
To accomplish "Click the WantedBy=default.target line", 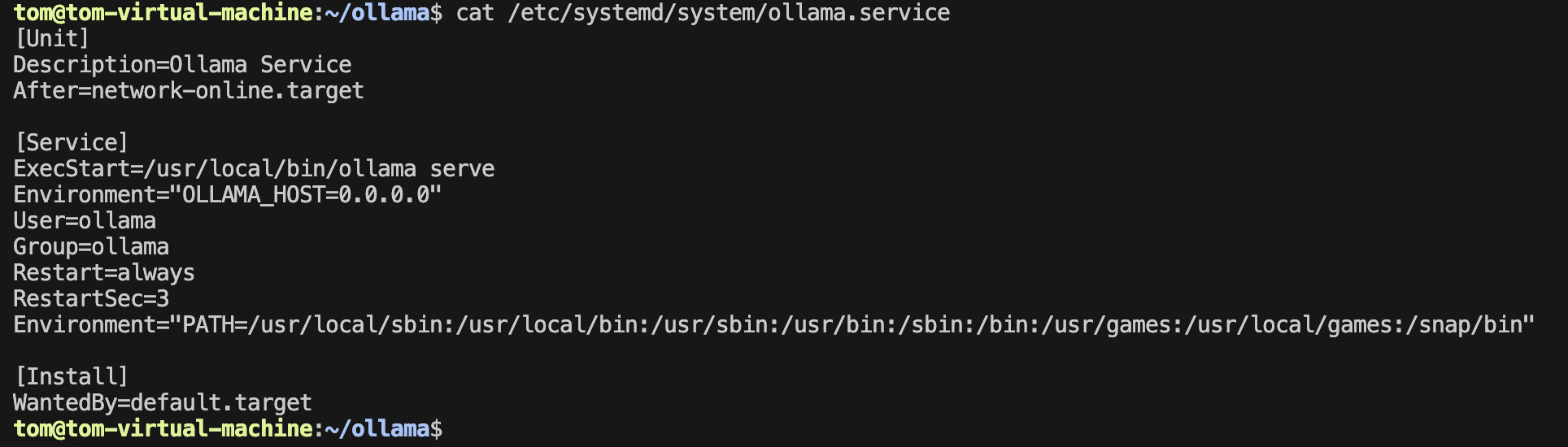I will [x=163, y=403].
